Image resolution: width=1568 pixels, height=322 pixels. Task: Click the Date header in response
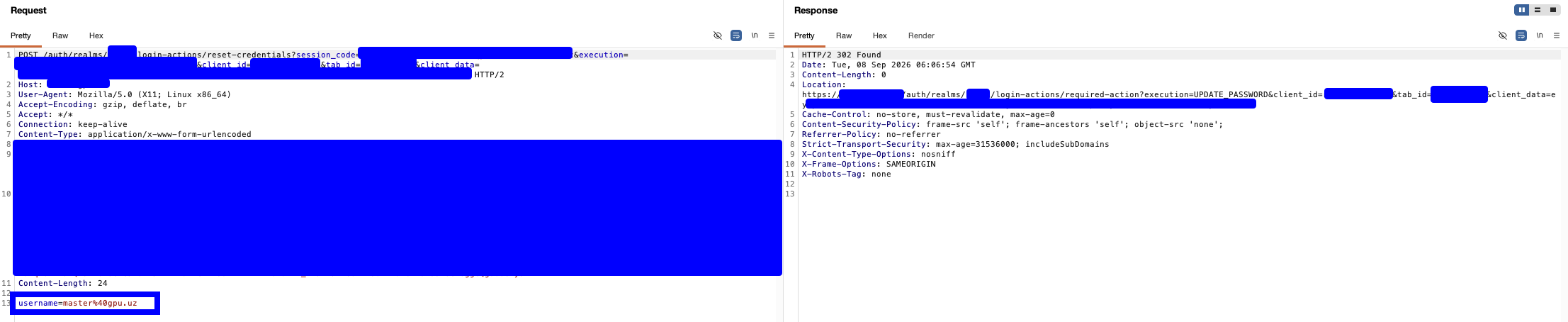pyautogui.click(x=889, y=65)
